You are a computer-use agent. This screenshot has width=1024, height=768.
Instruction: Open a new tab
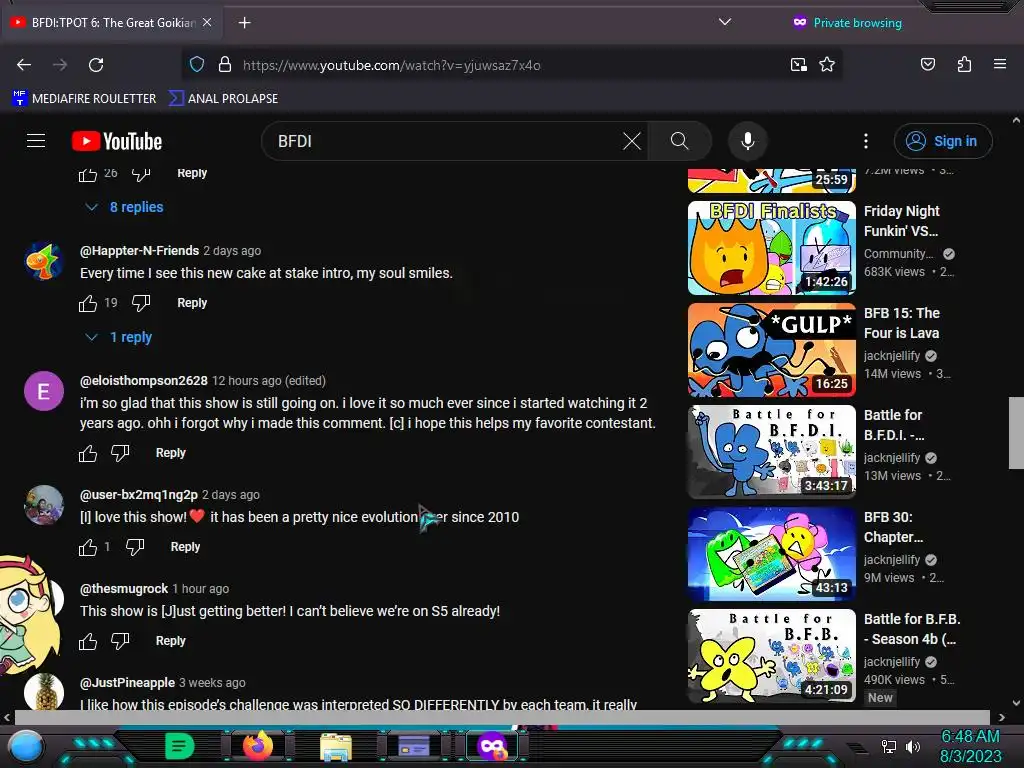pos(244,23)
